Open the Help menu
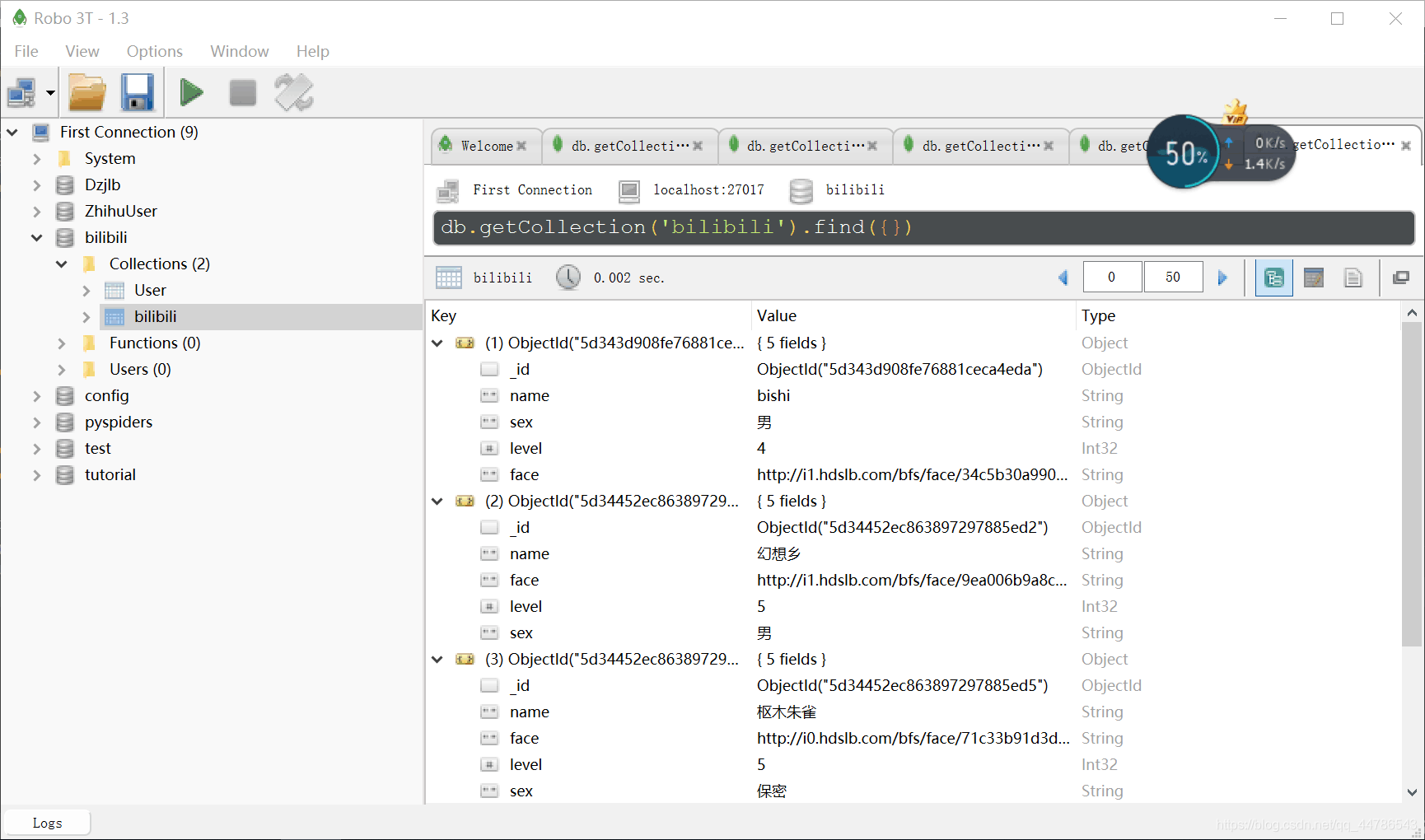1425x840 pixels. (x=313, y=51)
